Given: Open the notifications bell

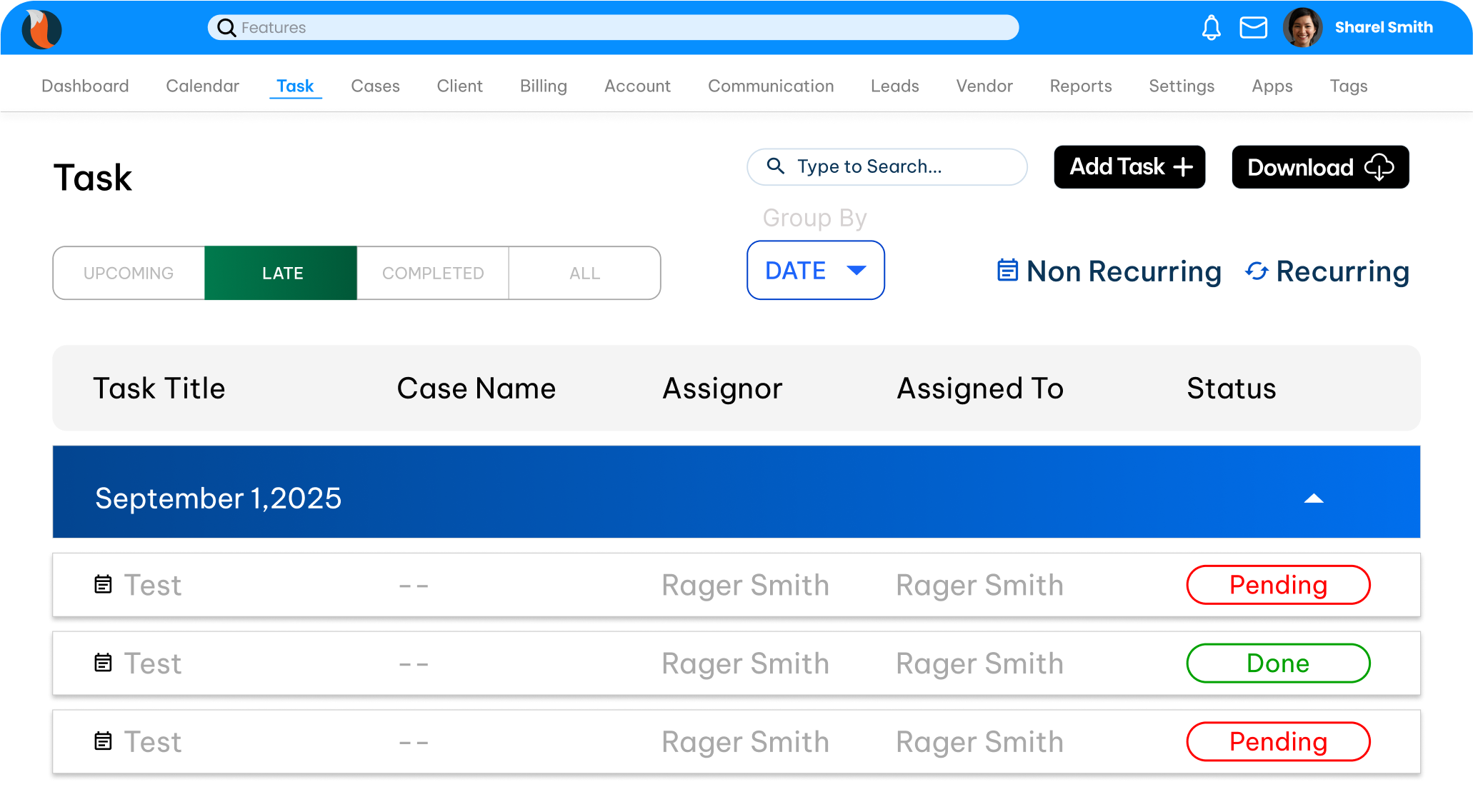Looking at the screenshot, I should [x=1211, y=28].
